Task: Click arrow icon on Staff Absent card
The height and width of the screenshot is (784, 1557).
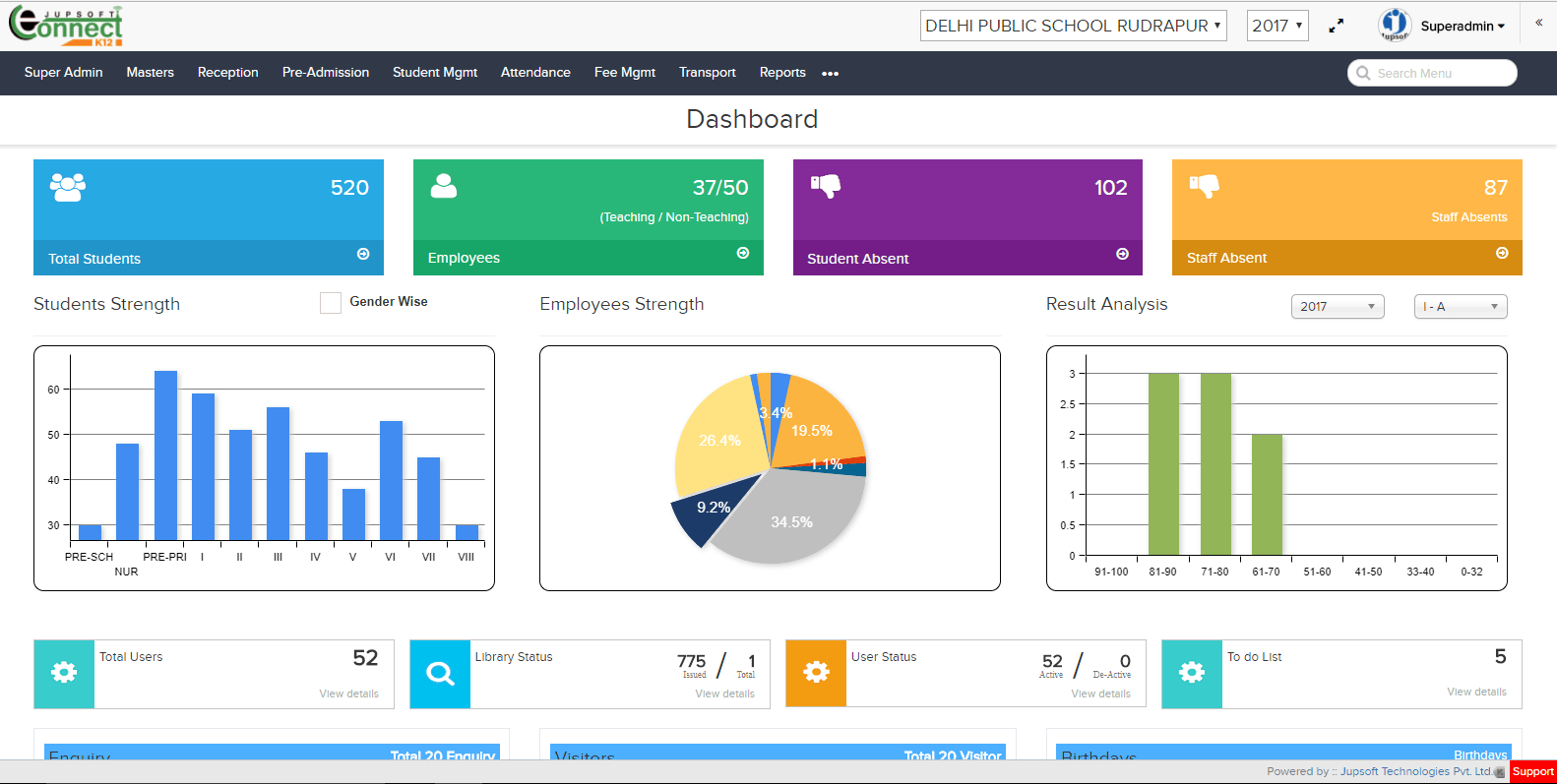Action: [x=1502, y=253]
